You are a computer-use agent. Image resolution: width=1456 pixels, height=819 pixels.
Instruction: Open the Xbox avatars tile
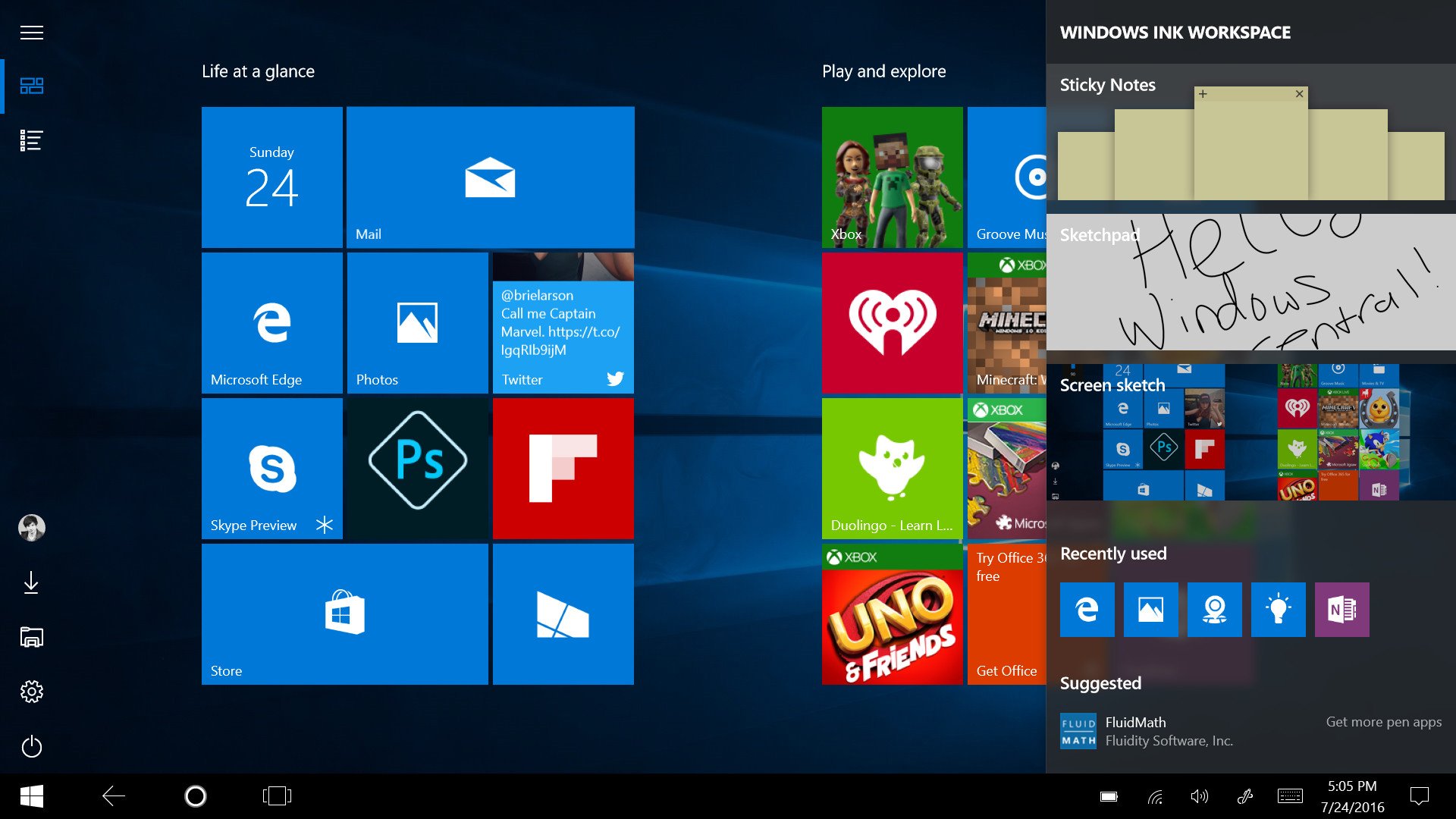pos(893,177)
